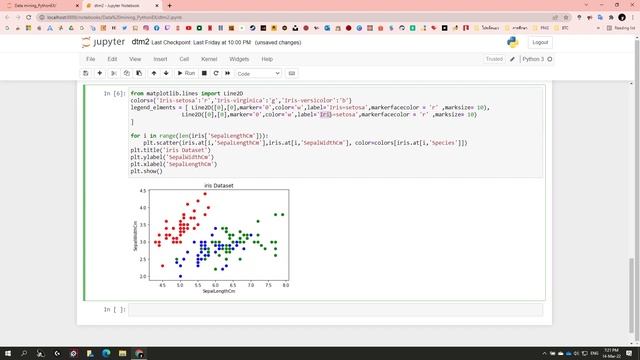Open the YouTube bookmark

(189, 28)
